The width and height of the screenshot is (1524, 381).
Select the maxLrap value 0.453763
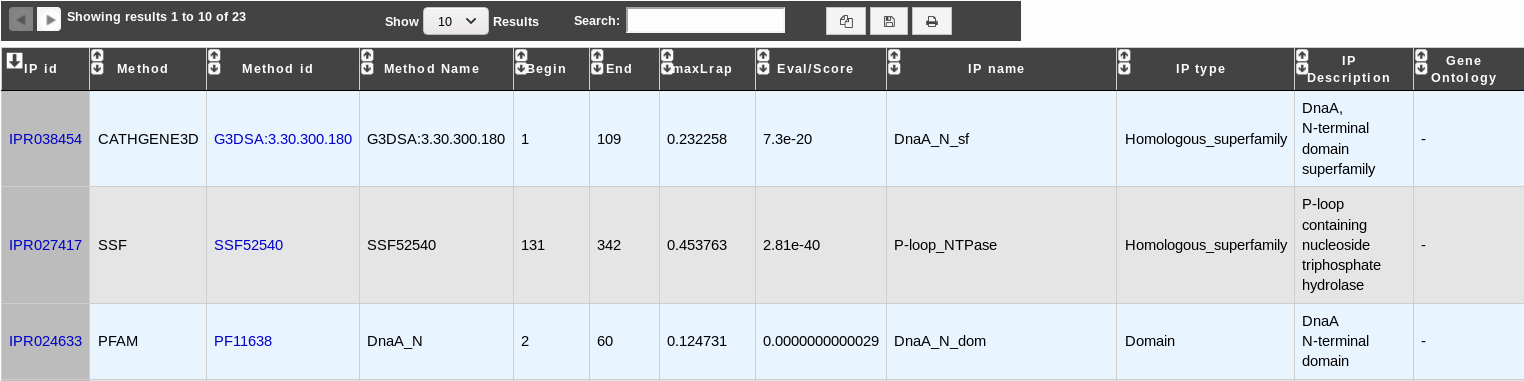pyautogui.click(x=697, y=245)
